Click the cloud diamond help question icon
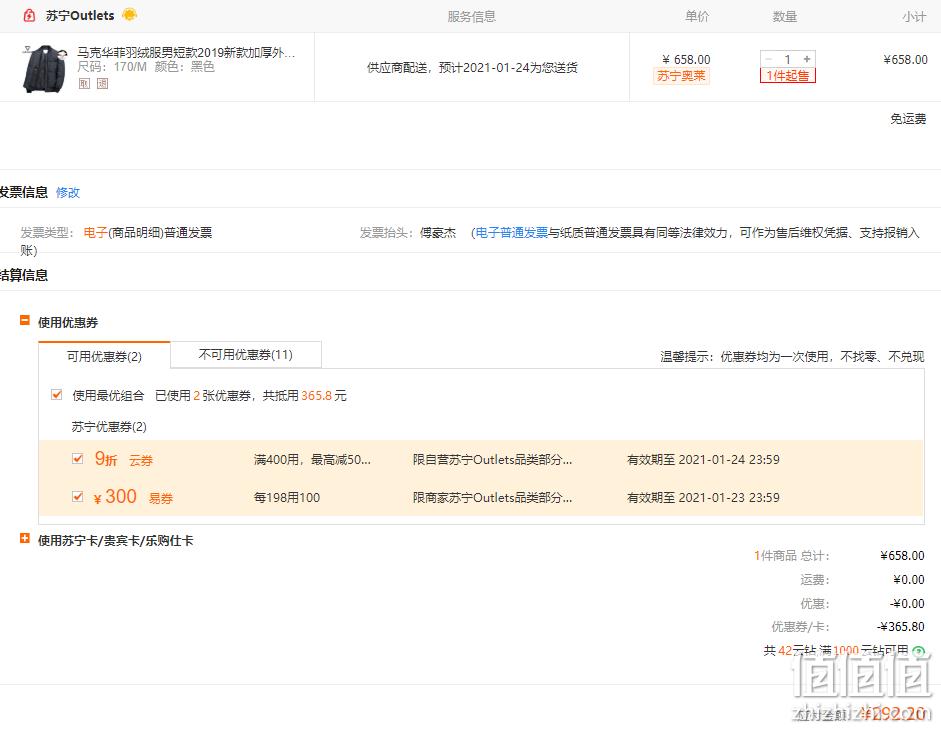This screenshot has height=730, width=941. coord(918,651)
